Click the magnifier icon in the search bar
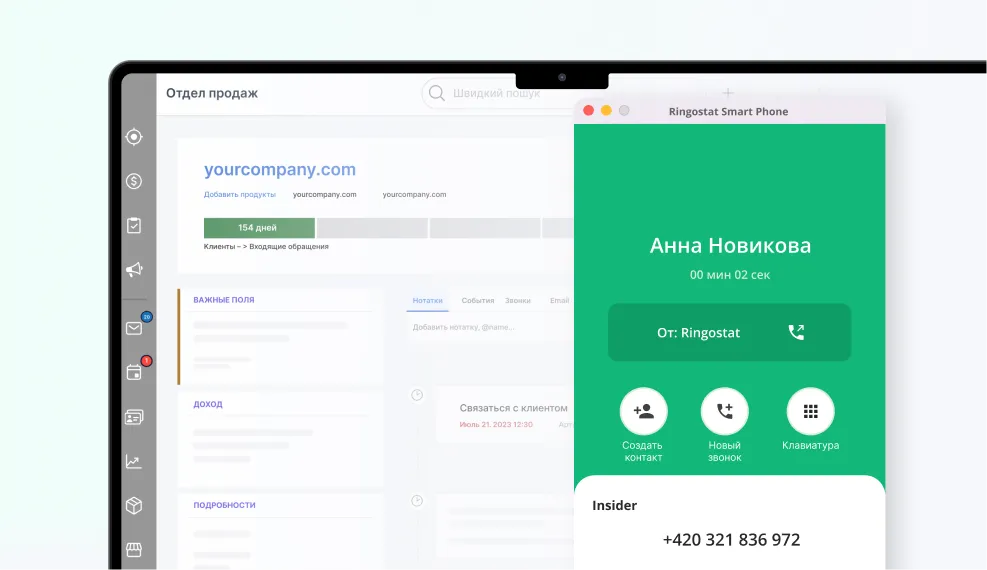The height and width of the screenshot is (570, 987). [x=436, y=93]
